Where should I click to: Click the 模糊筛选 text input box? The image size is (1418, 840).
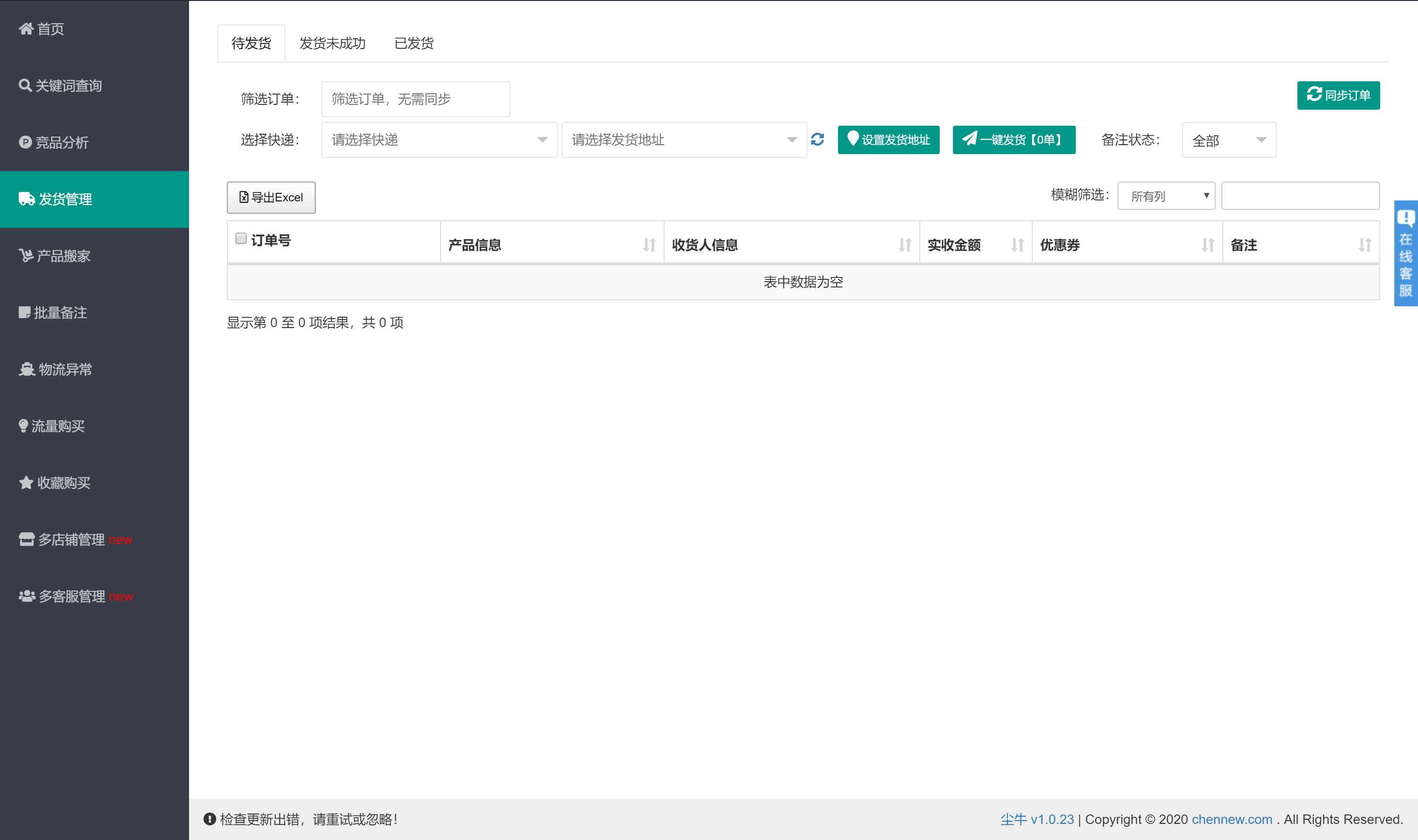pos(1300,196)
